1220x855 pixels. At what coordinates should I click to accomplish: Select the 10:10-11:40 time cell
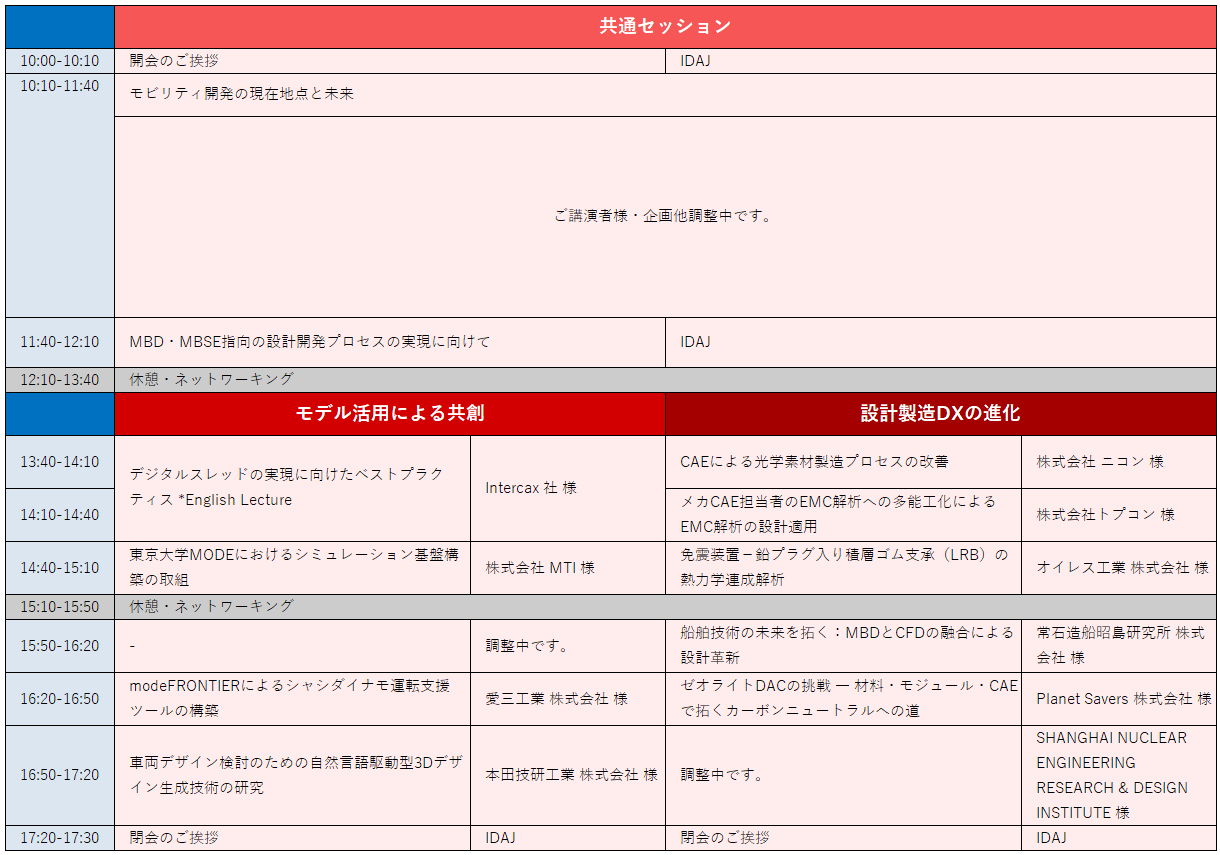point(60,196)
